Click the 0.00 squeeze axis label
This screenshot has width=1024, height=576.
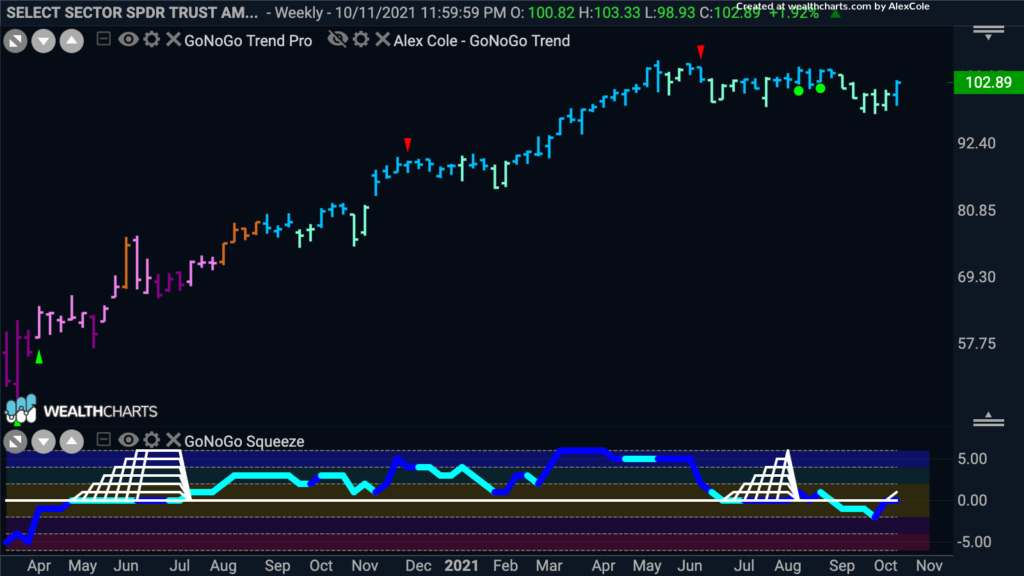972,501
